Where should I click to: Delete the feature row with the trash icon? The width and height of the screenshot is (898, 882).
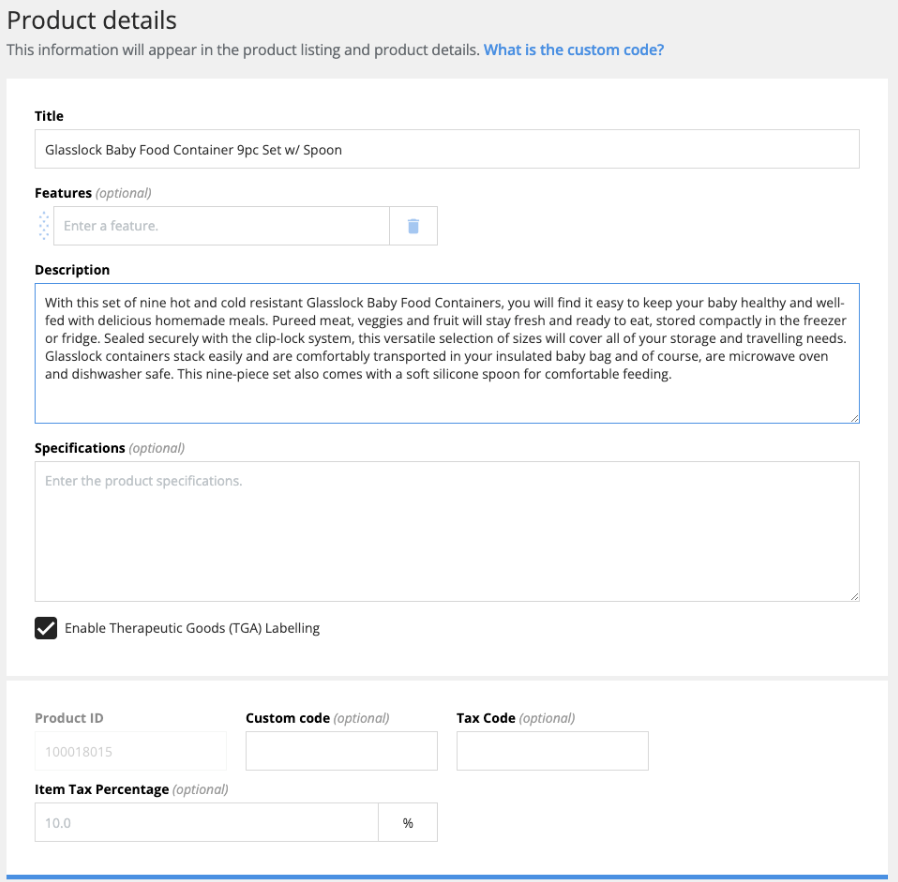(x=413, y=226)
